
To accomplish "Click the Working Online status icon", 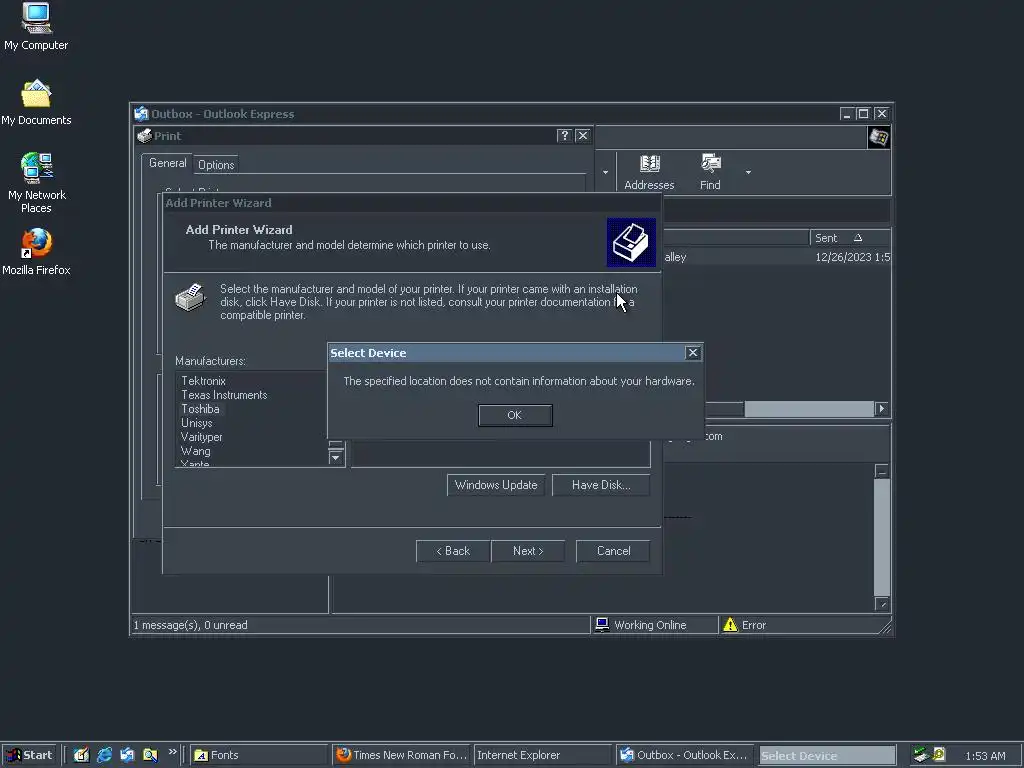I will coord(602,625).
